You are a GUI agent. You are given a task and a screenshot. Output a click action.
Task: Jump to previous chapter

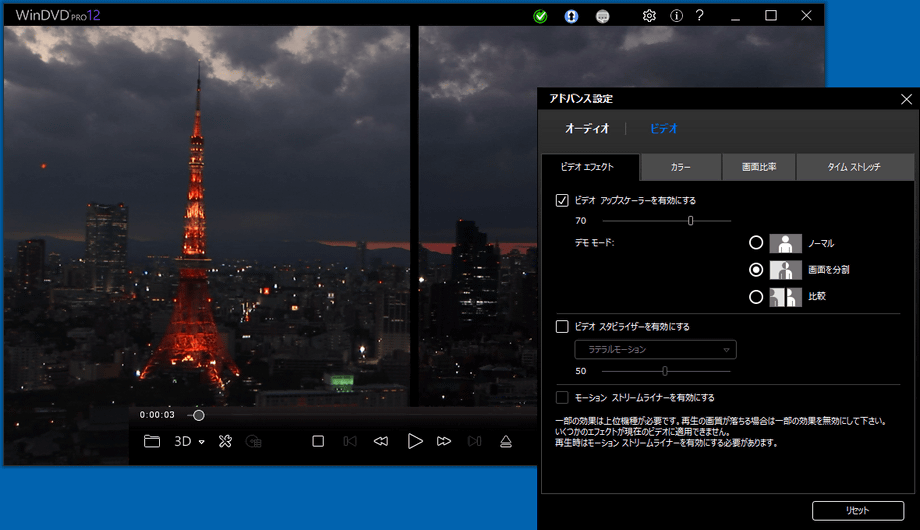point(350,441)
